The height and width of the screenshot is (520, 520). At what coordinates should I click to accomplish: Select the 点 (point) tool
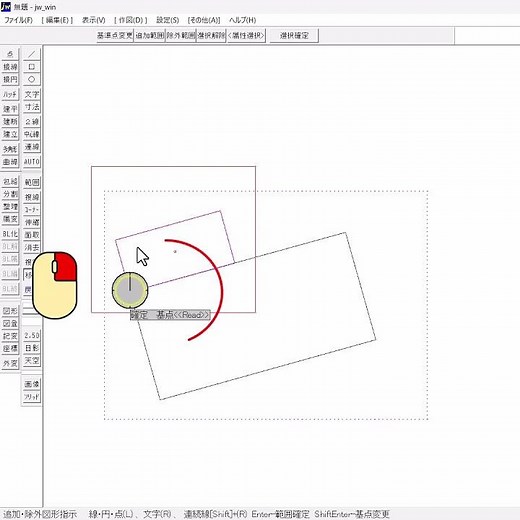10,54
